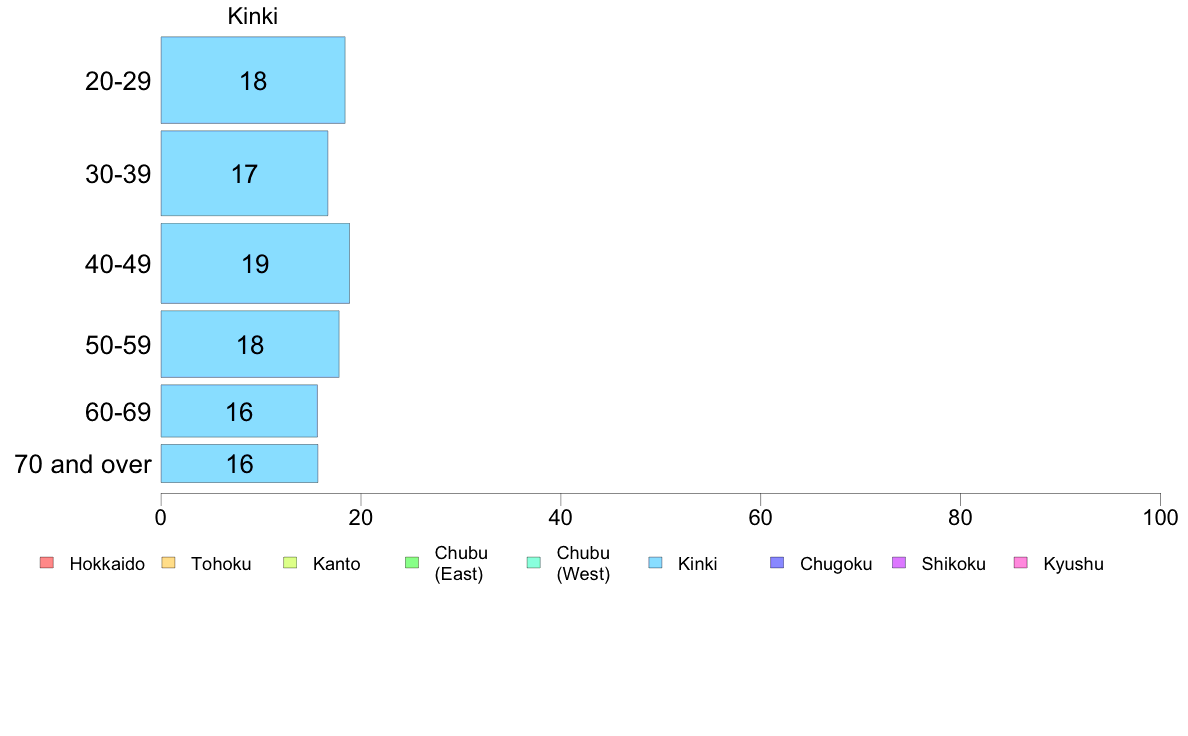Click the Shikoku legend color swatch
This screenshot has height=736, width=1188.
(899, 563)
